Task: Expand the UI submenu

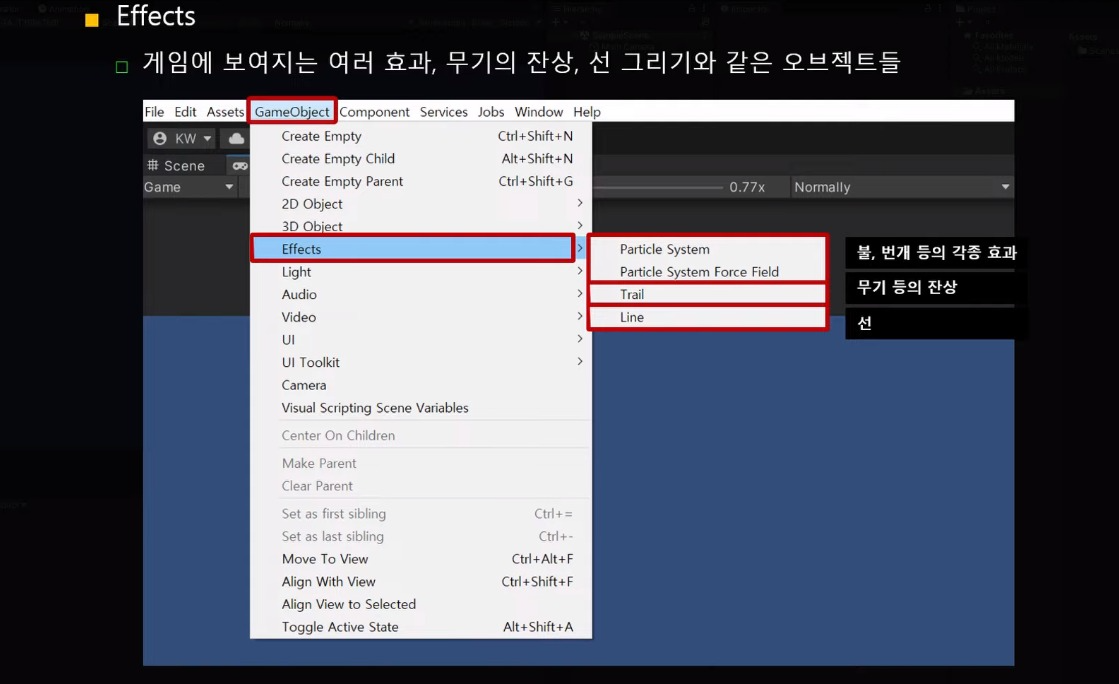Action: tap(421, 340)
